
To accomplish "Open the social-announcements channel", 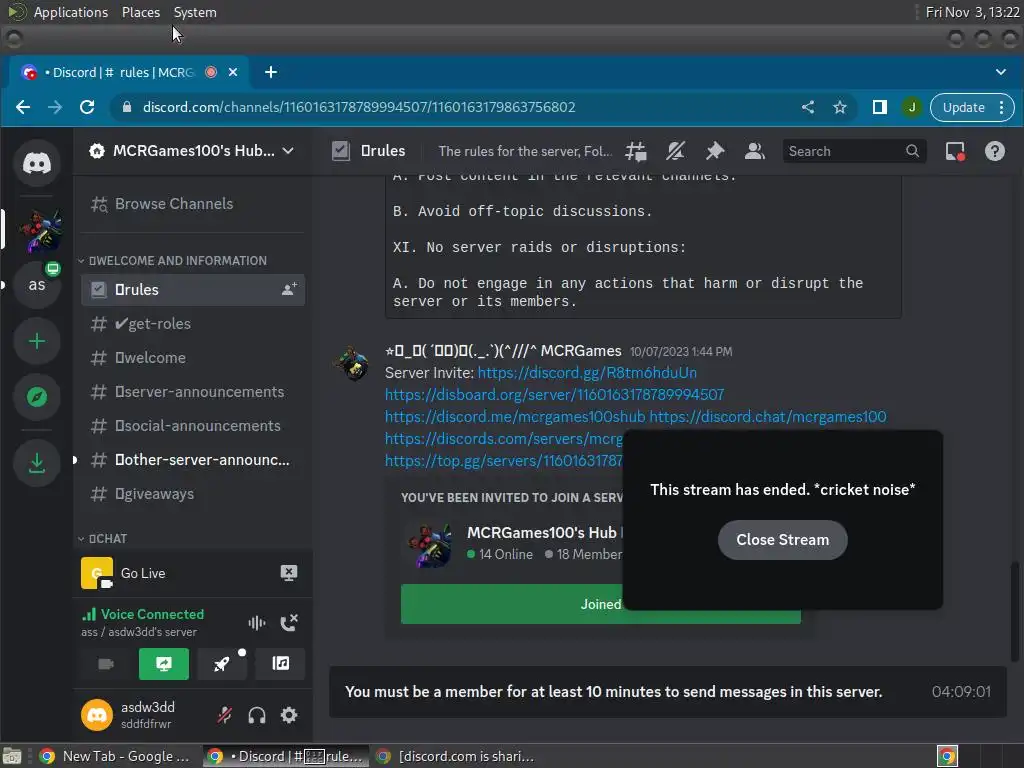I will point(193,426).
